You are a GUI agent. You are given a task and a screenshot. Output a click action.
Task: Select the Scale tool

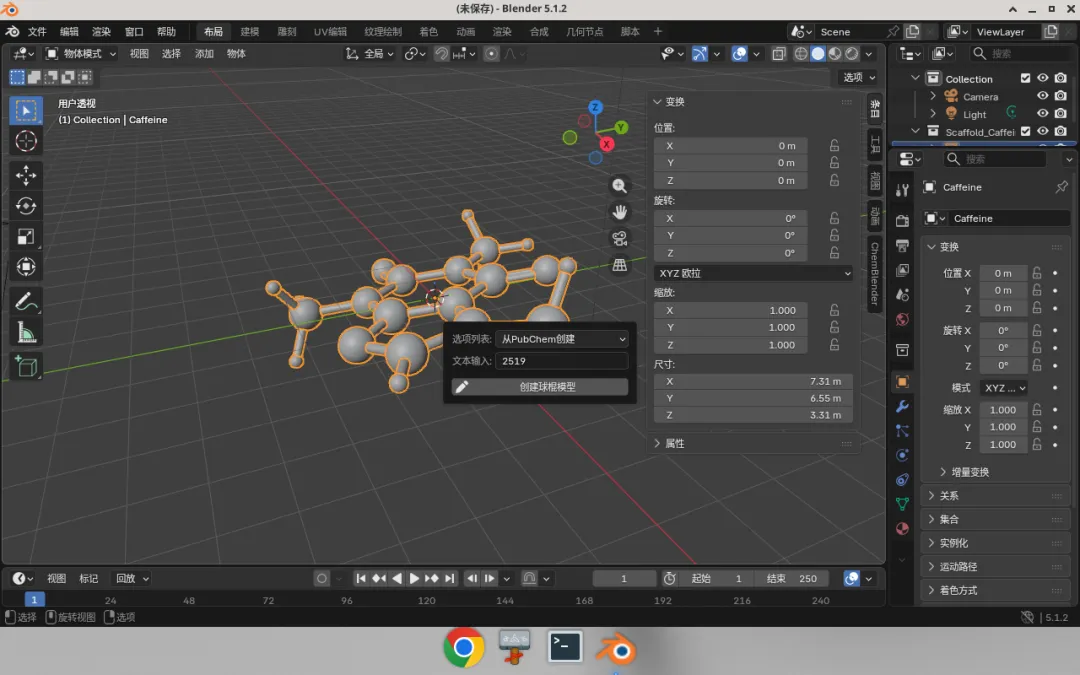coord(26,236)
